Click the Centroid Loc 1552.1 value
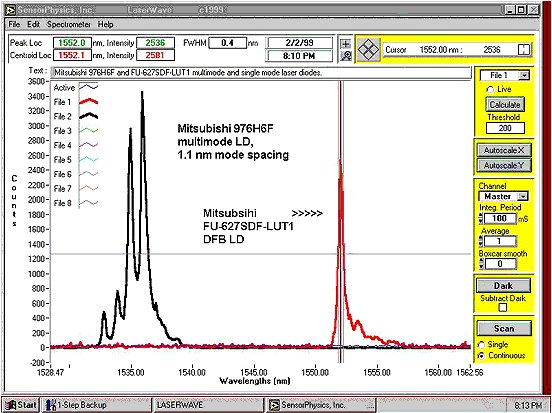 (x=72, y=55)
